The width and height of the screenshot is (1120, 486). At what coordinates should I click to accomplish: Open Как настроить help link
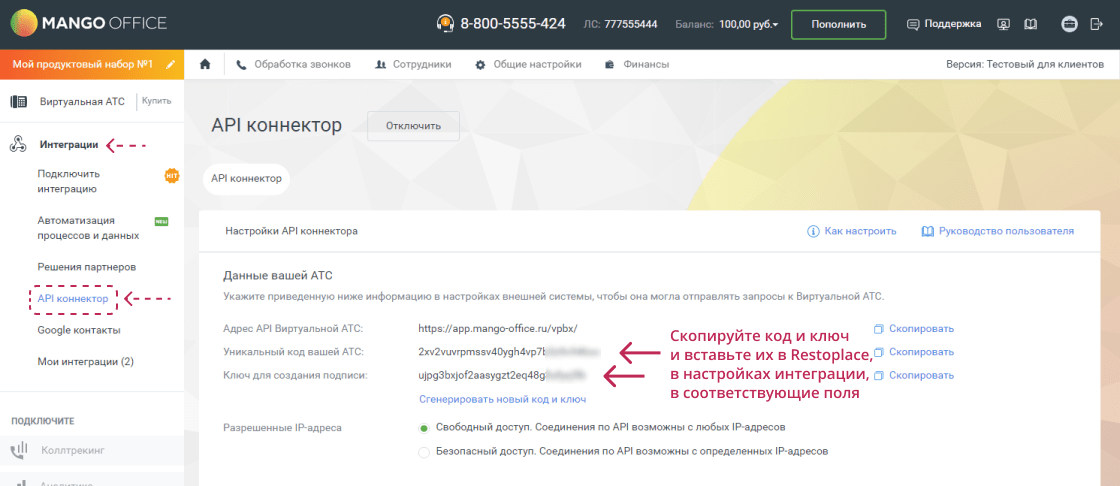tap(860, 231)
